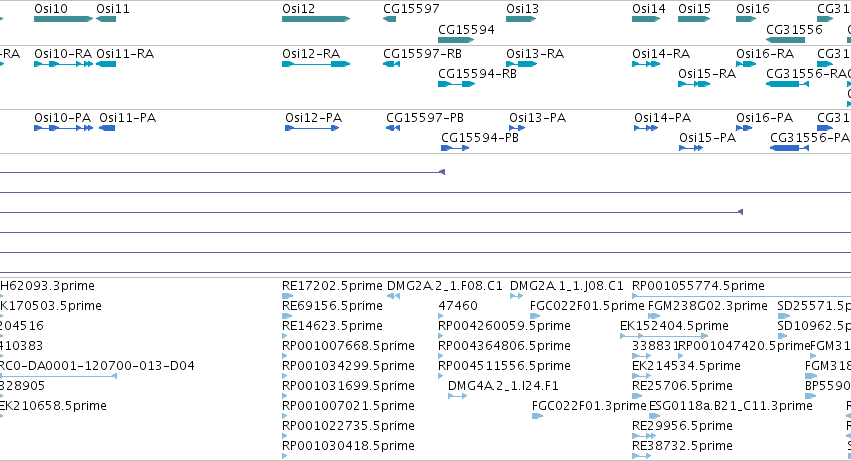Select the RE25706.5prime EST
The width and height of the screenshot is (851, 461).
click(x=635, y=396)
